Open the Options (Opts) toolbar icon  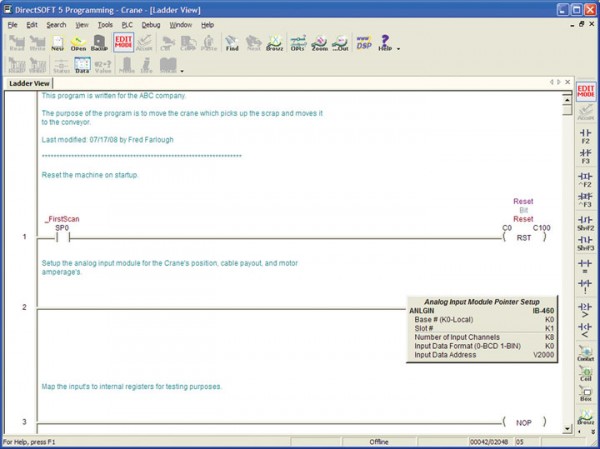(x=297, y=43)
